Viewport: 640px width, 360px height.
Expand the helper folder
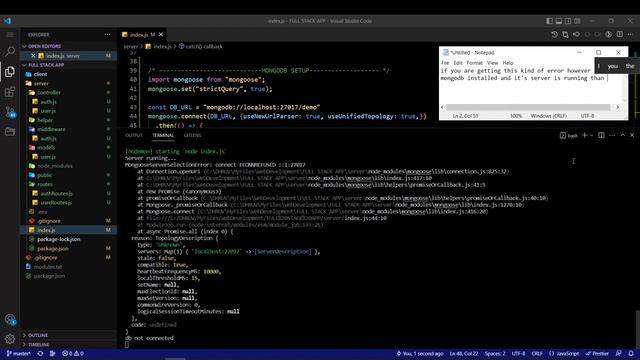tap(68, 120)
